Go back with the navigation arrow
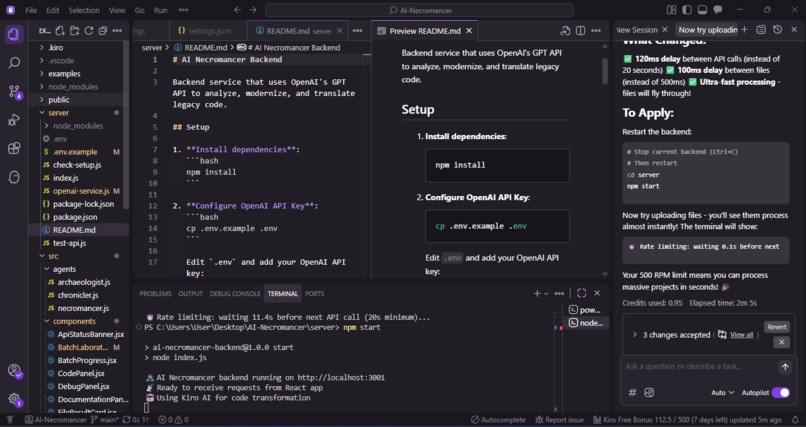Image resolution: width=806 pixels, height=427 pixels. pyautogui.click(x=237, y=10)
